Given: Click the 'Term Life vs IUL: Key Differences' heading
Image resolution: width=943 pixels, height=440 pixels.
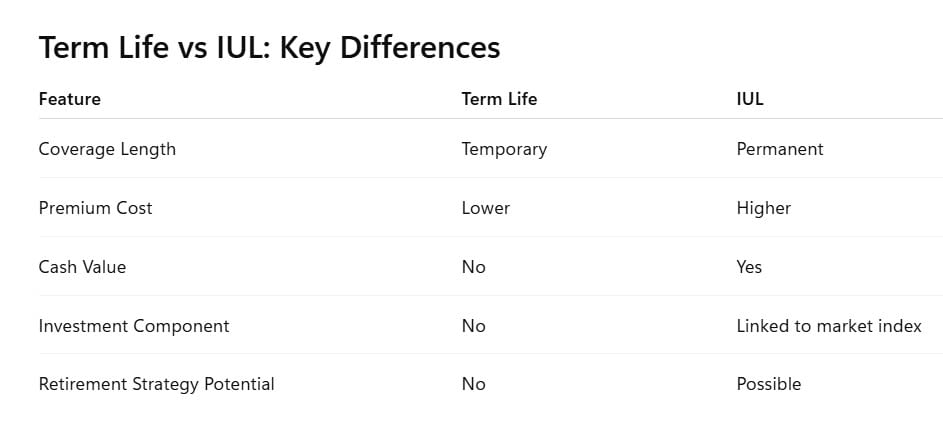Looking at the screenshot, I should [x=269, y=47].
